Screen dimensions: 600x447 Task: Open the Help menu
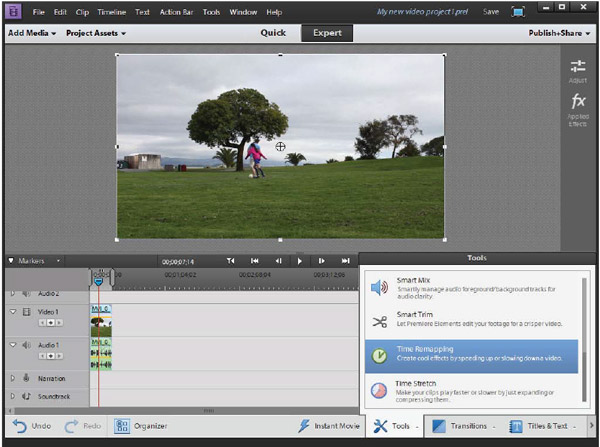pos(274,12)
